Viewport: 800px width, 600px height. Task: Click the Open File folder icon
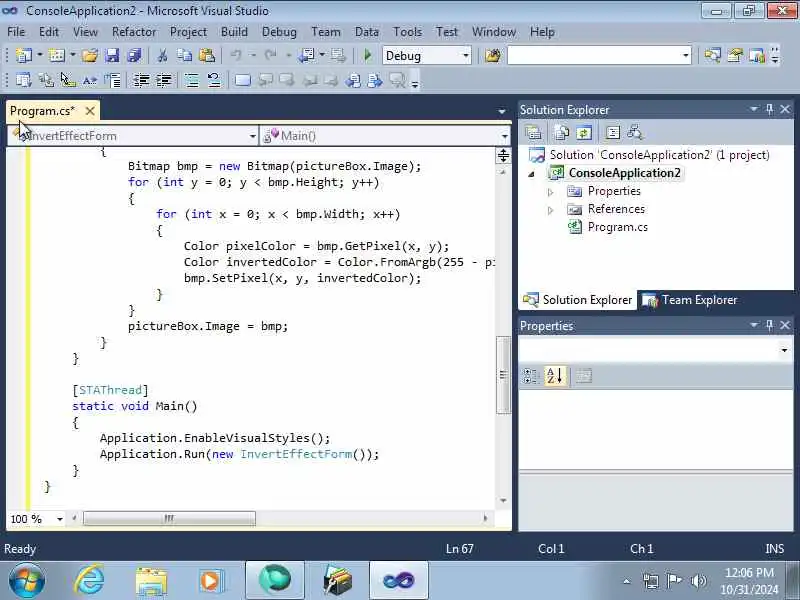coord(90,55)
